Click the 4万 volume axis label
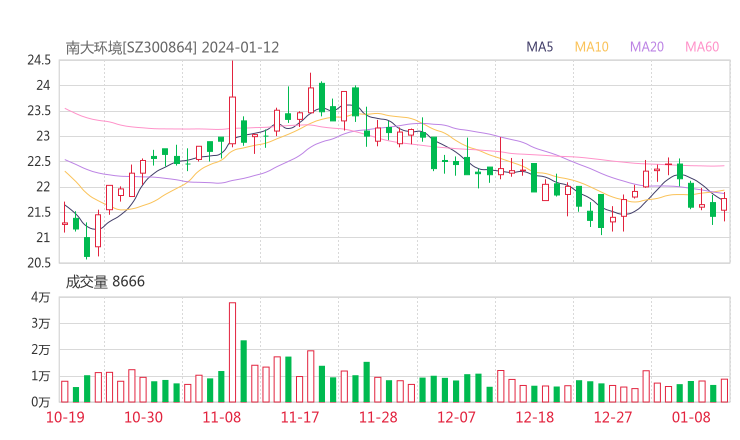Viewport: 740px width, 440px height. pyautogui.click(x=40, y=298)
